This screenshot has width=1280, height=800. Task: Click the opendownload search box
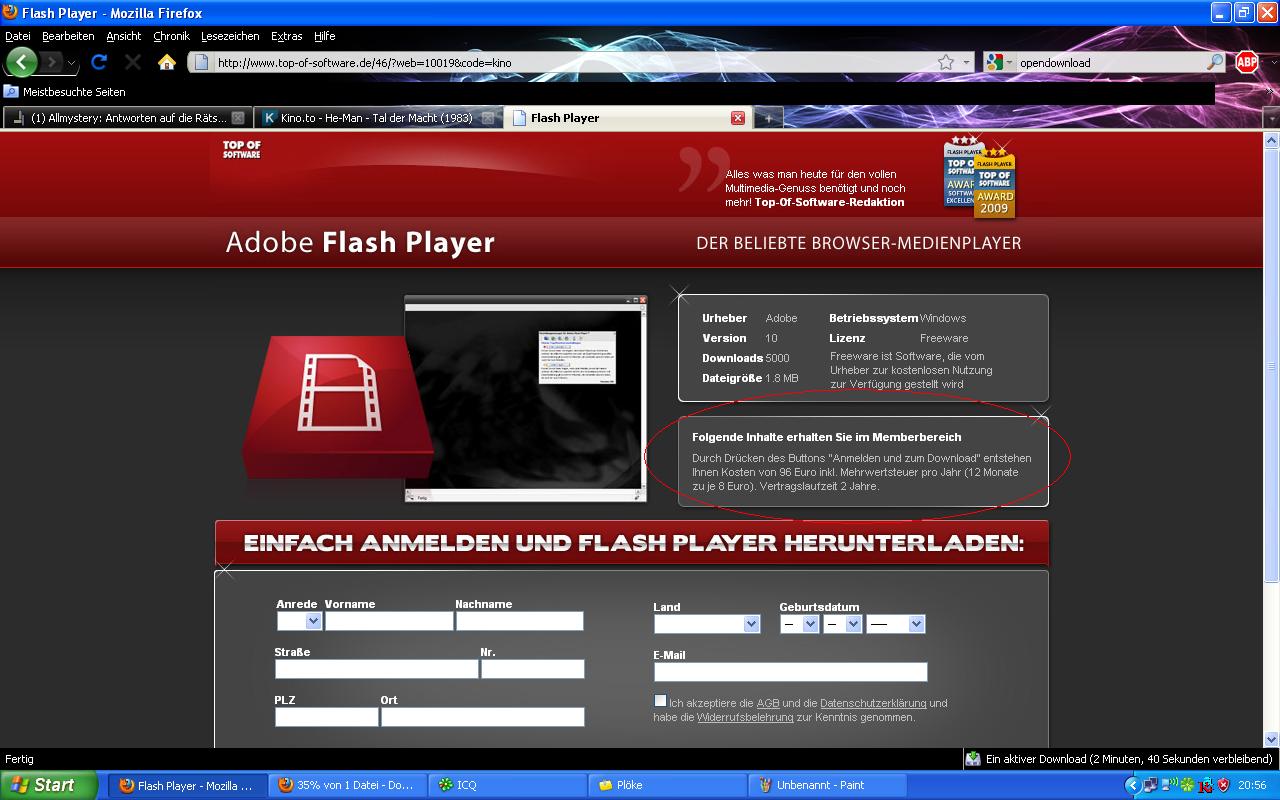coord(1110,62)
